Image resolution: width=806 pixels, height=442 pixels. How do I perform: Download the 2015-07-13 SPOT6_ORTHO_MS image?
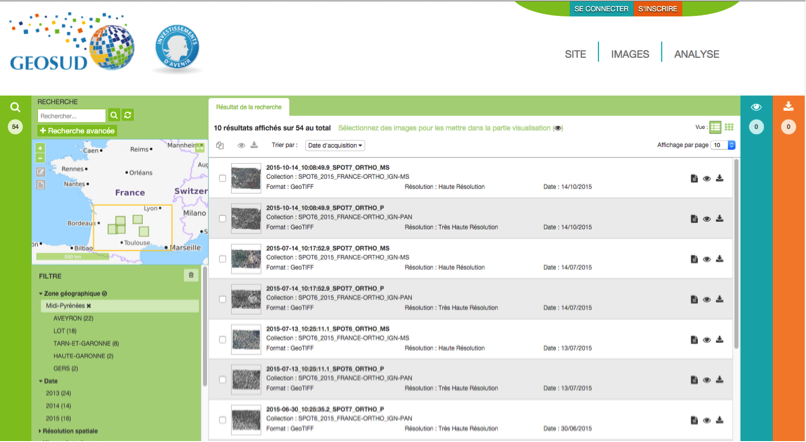pos(720,339)
